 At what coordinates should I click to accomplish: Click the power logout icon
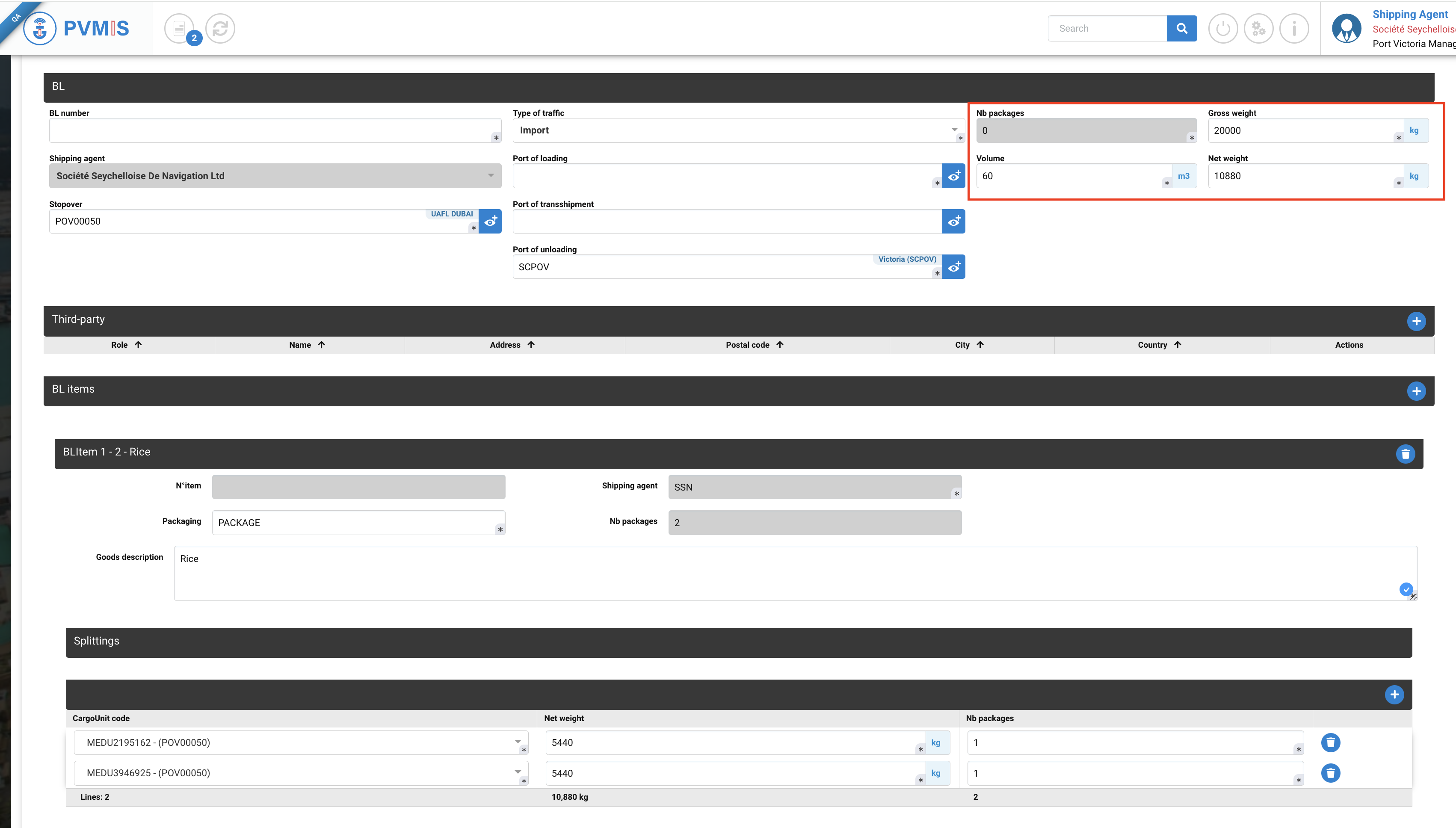[x=1223, y=28]
